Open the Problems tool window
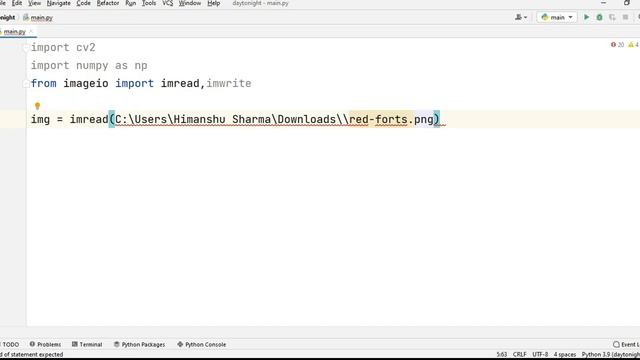The image size is (640, 360). (45, 344)
